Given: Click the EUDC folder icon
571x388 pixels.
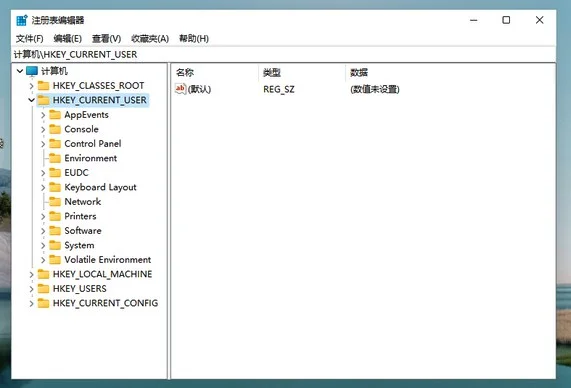Looking at the screenshot, I should 55,173.
